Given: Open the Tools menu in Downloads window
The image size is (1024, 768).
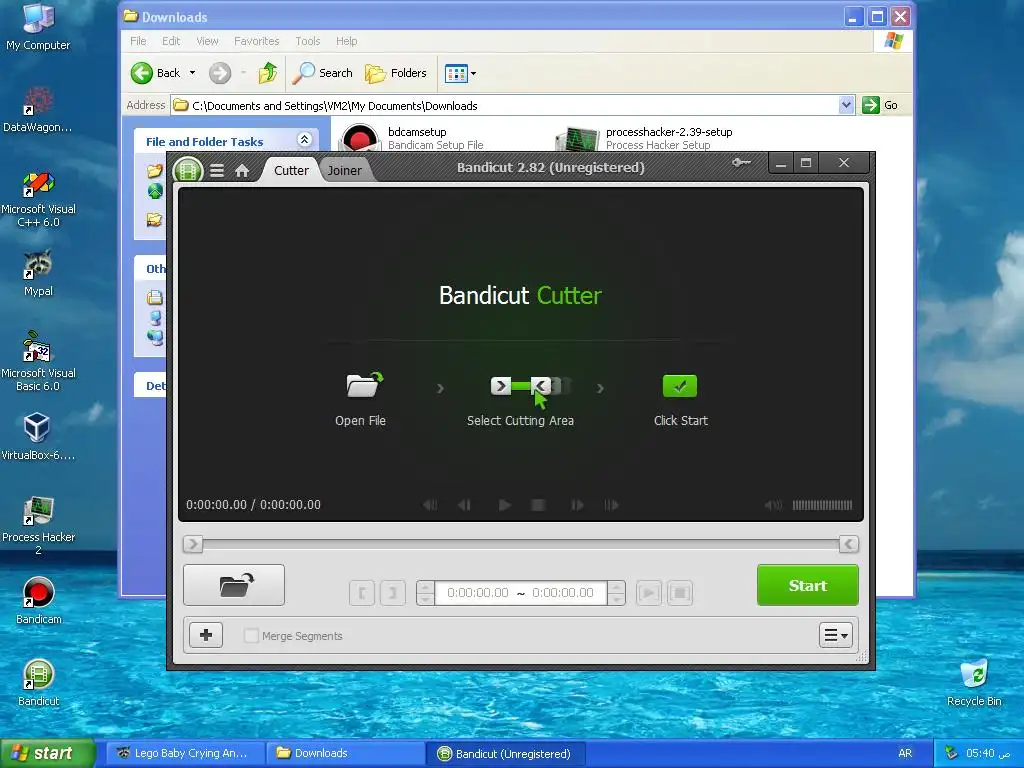Looking at the screenshot, I should [308, 41].
